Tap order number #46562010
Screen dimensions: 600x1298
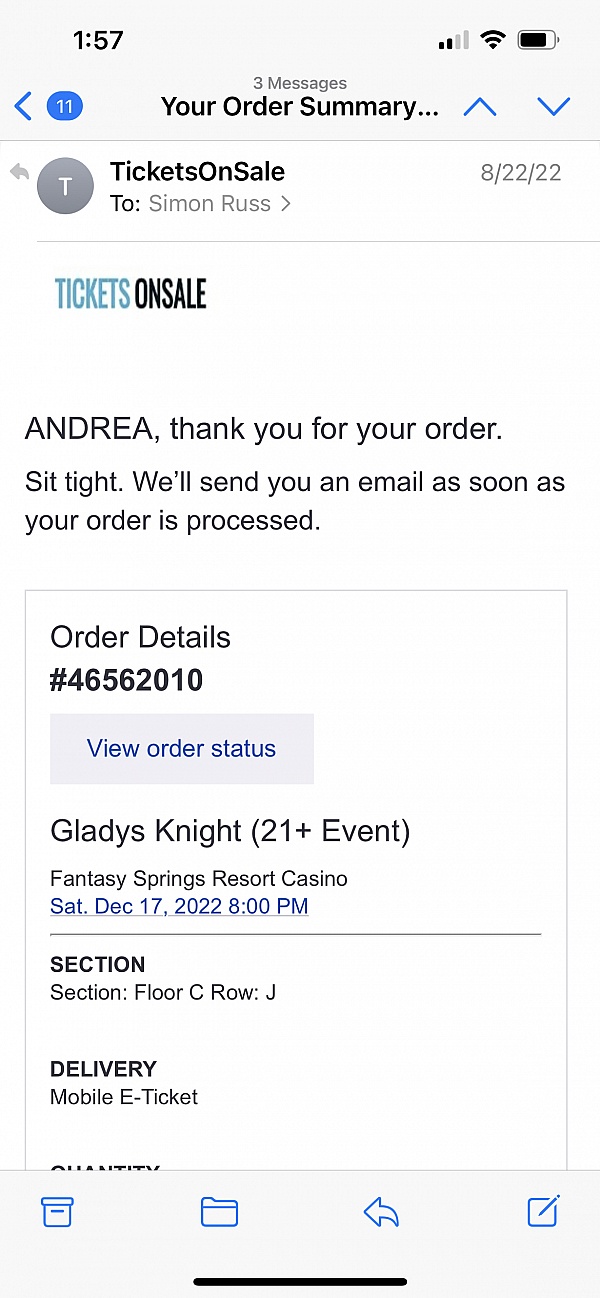[x=126, y=680]
